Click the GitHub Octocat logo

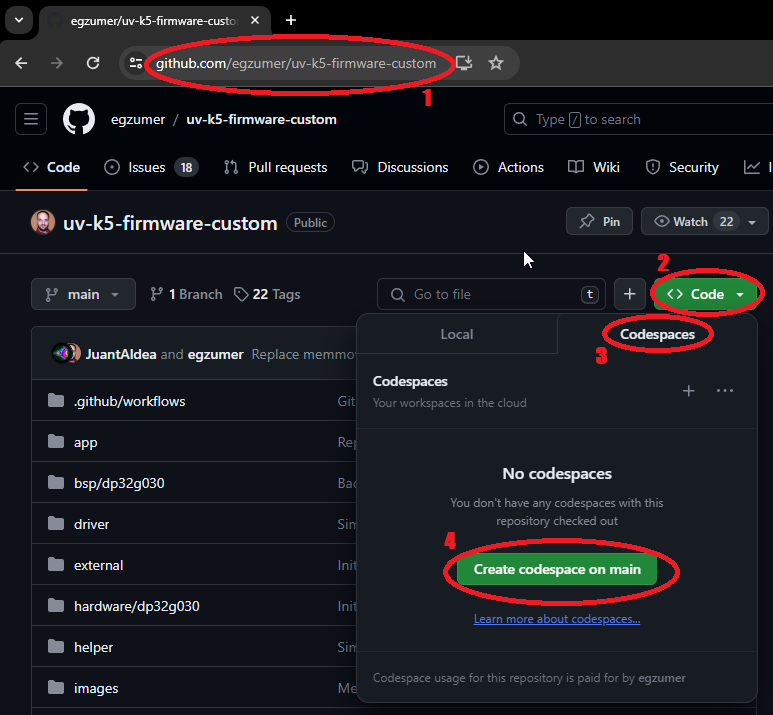pos(79,119)
